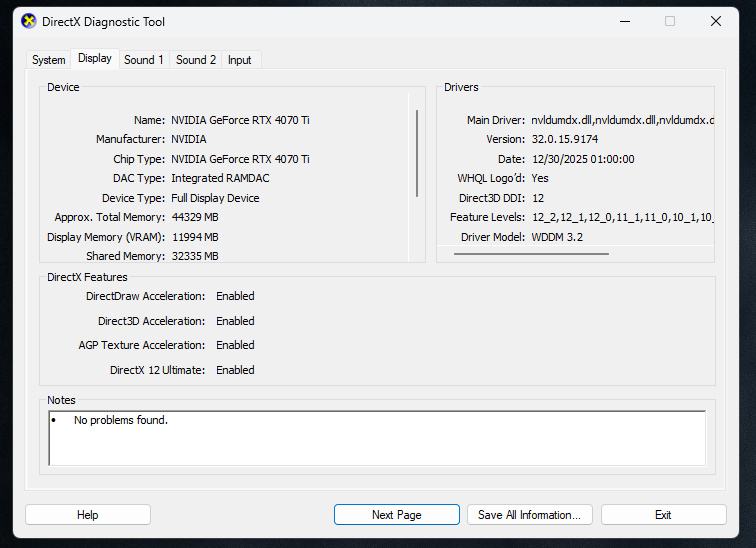
Task: Switch to the System tab
Action: click(x=49, y=60)
